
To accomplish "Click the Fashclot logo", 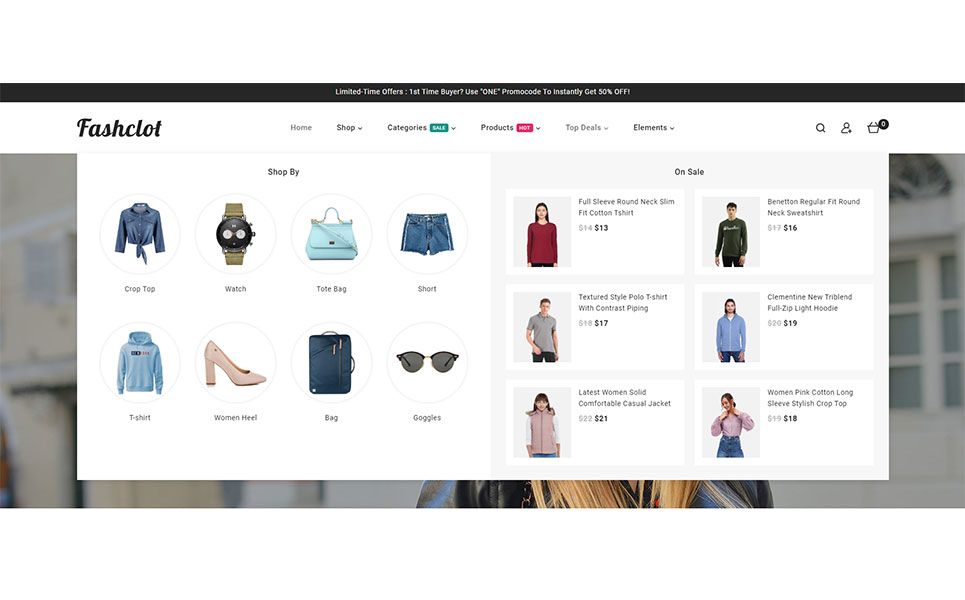I will point(119,128).
